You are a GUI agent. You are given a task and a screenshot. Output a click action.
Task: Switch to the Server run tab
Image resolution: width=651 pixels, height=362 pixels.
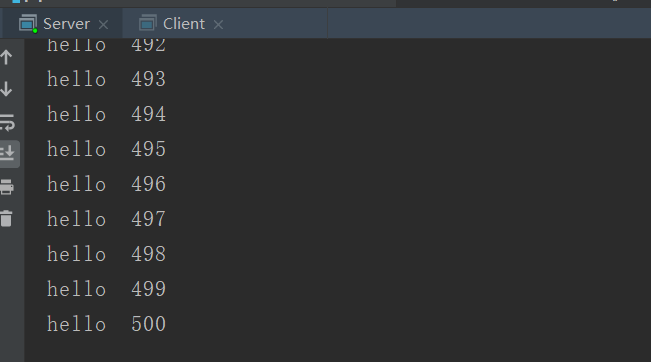[66, 24]
